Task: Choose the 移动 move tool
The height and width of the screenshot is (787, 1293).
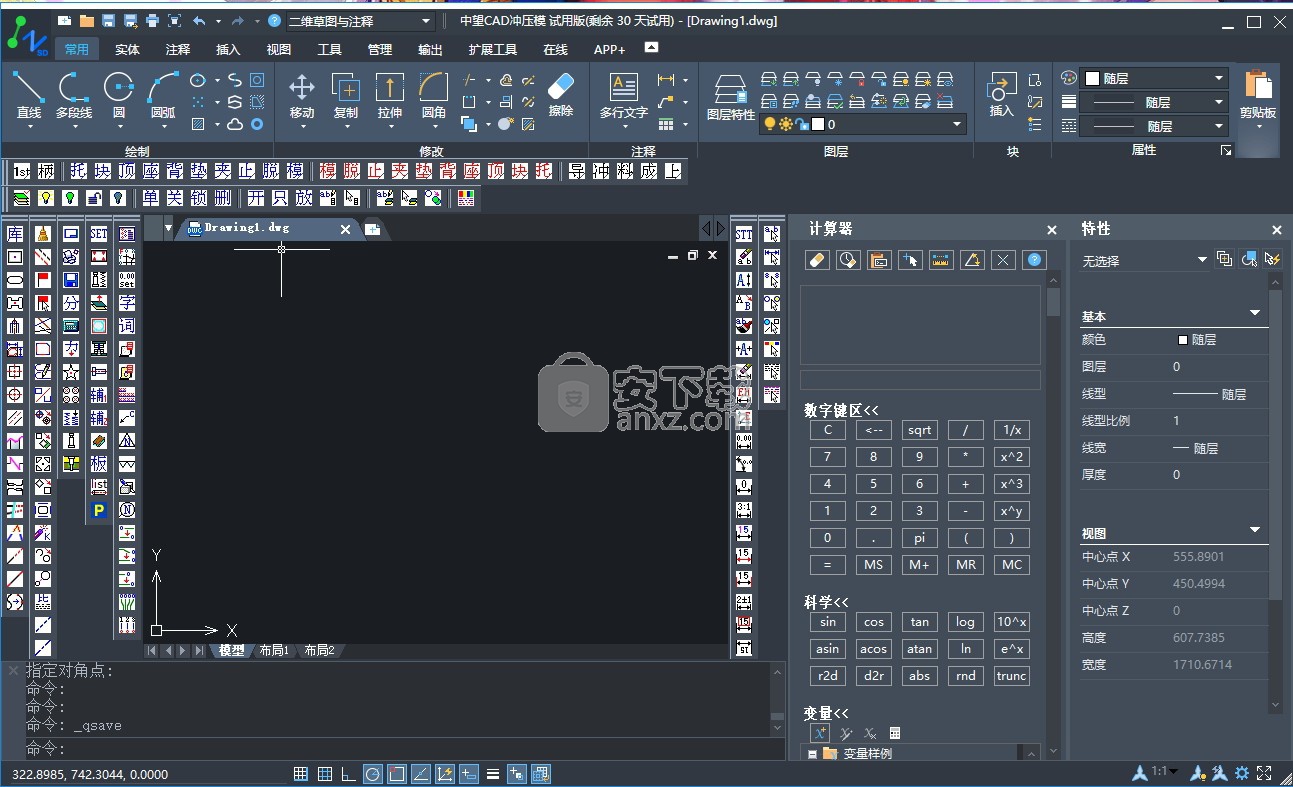Action: pos(302,96)
